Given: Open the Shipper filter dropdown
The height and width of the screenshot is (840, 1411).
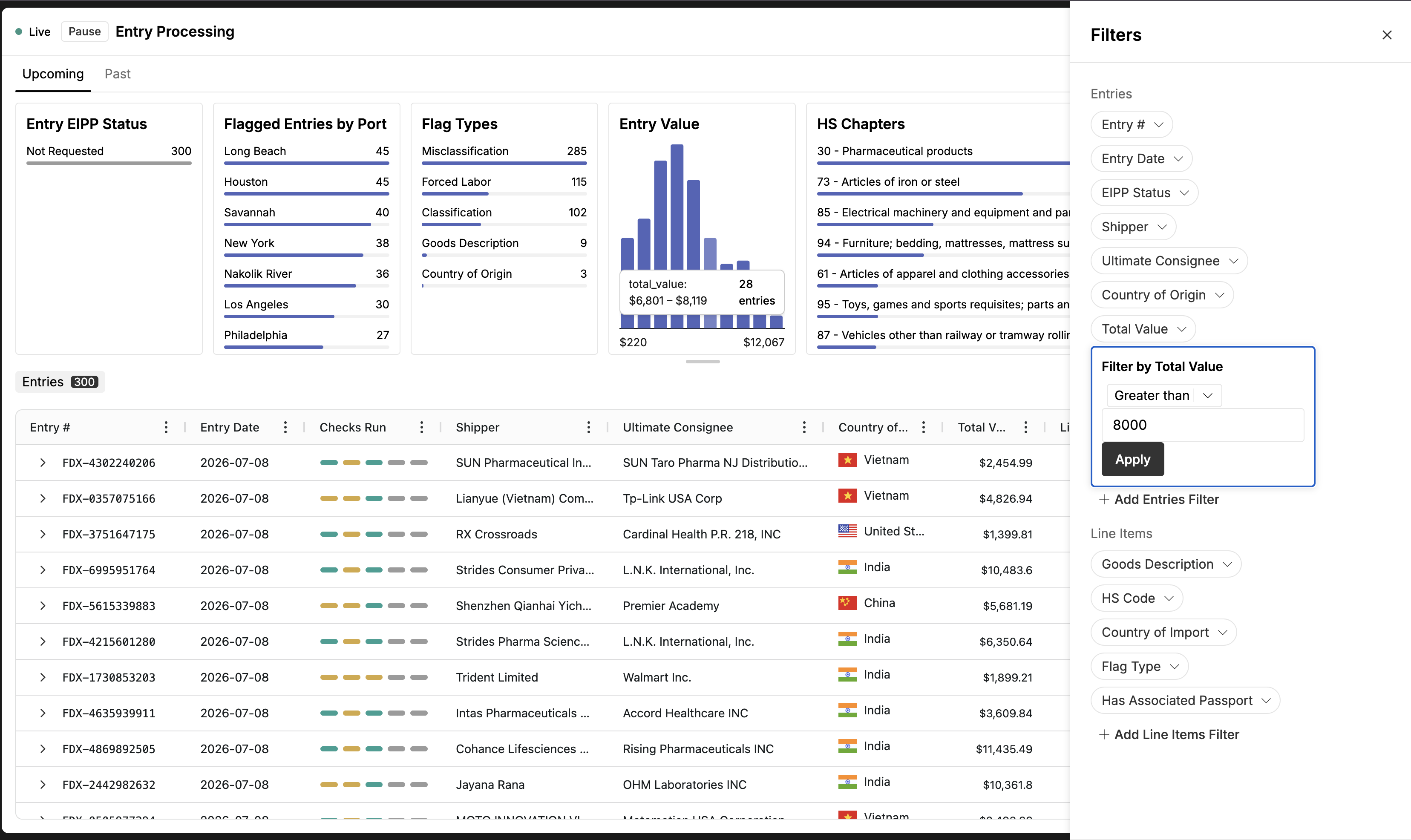Looking at the screenshot, I should pos(1133,227).
